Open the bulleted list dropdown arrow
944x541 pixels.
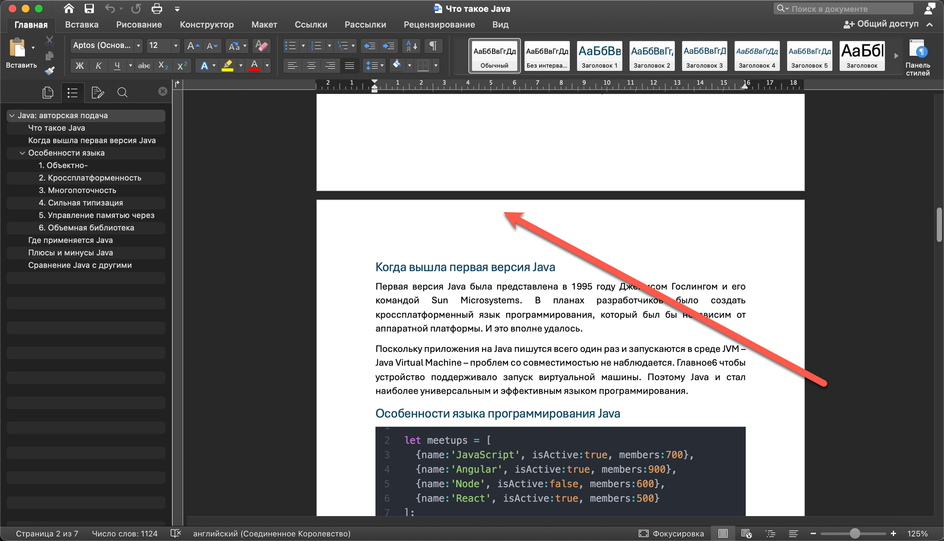click(x=303, y=46)
